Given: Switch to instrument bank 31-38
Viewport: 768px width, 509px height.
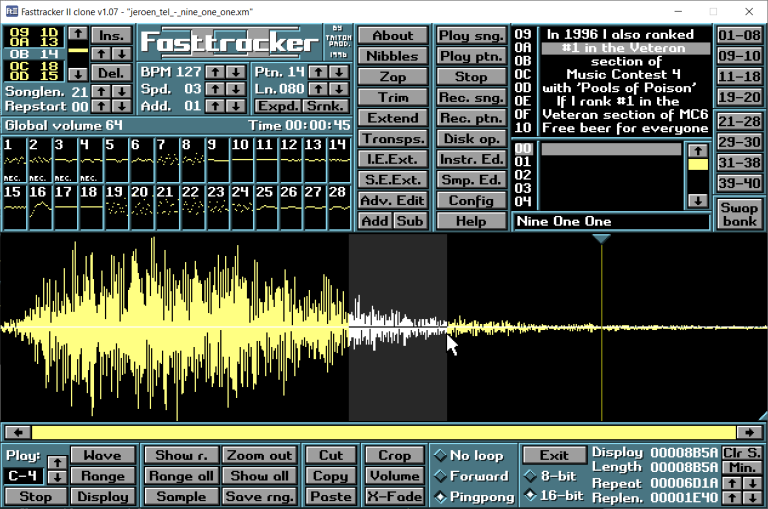Looking at the screenshot, I should (x=739, y=162).
